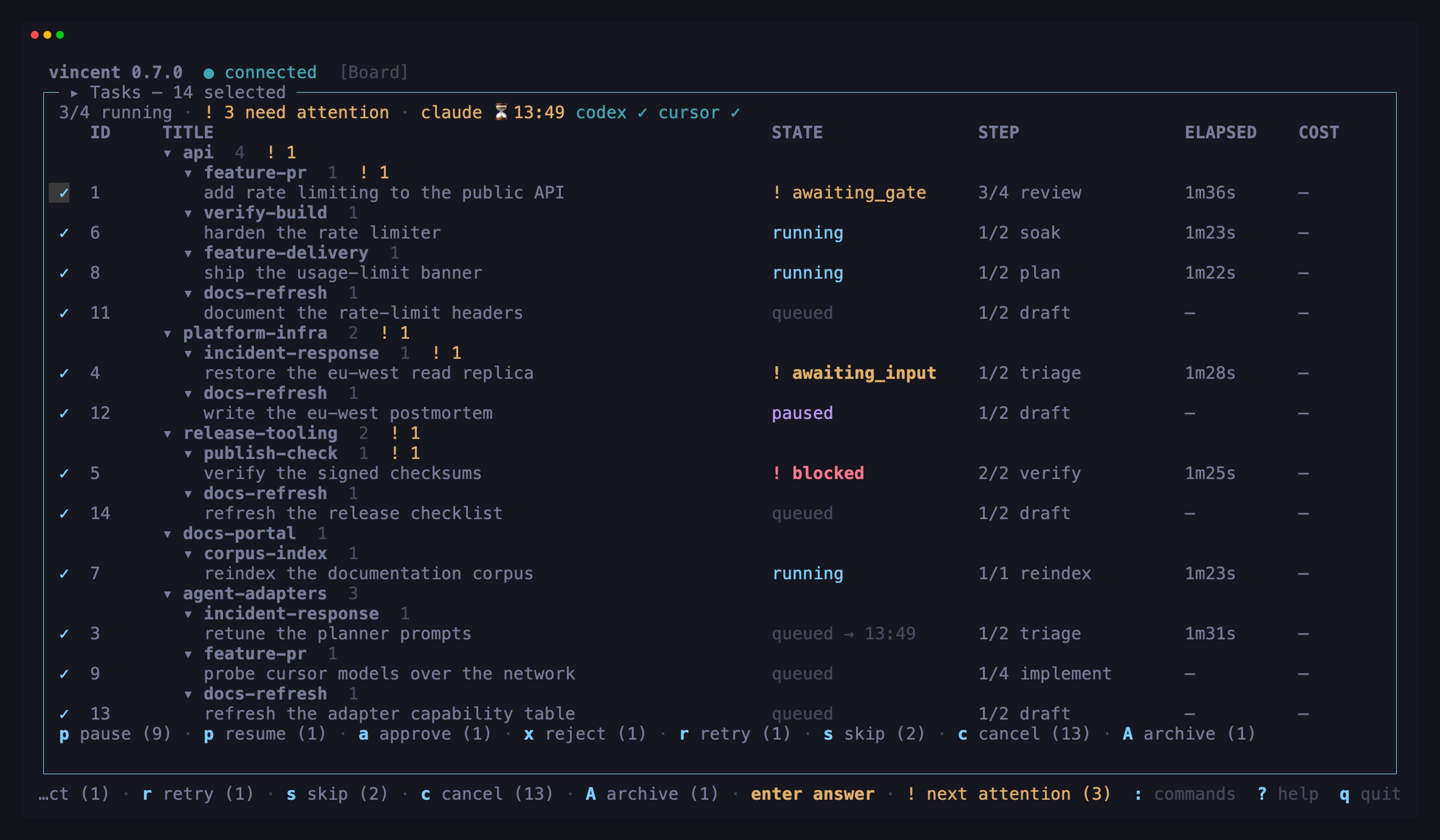Click the STATE column header
The height and width of the screenshot is (840, 1440).
click(797, 133)
